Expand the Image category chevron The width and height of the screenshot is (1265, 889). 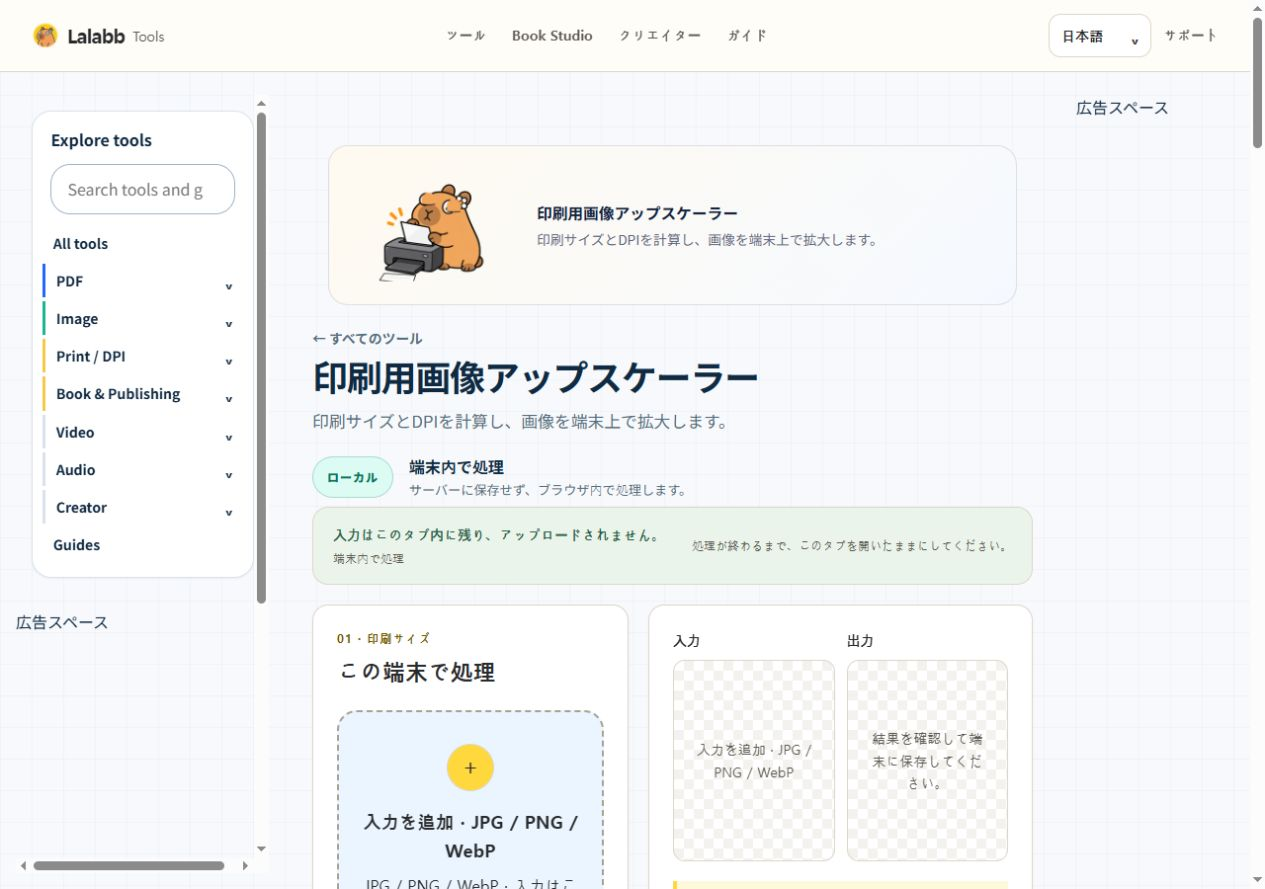[229, 324]
